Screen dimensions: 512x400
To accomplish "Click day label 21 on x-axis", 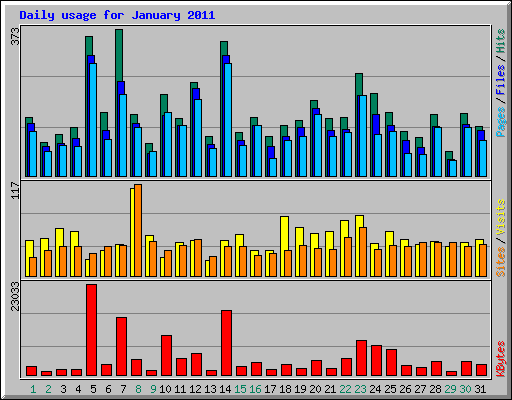I will (x=330, y=389).
